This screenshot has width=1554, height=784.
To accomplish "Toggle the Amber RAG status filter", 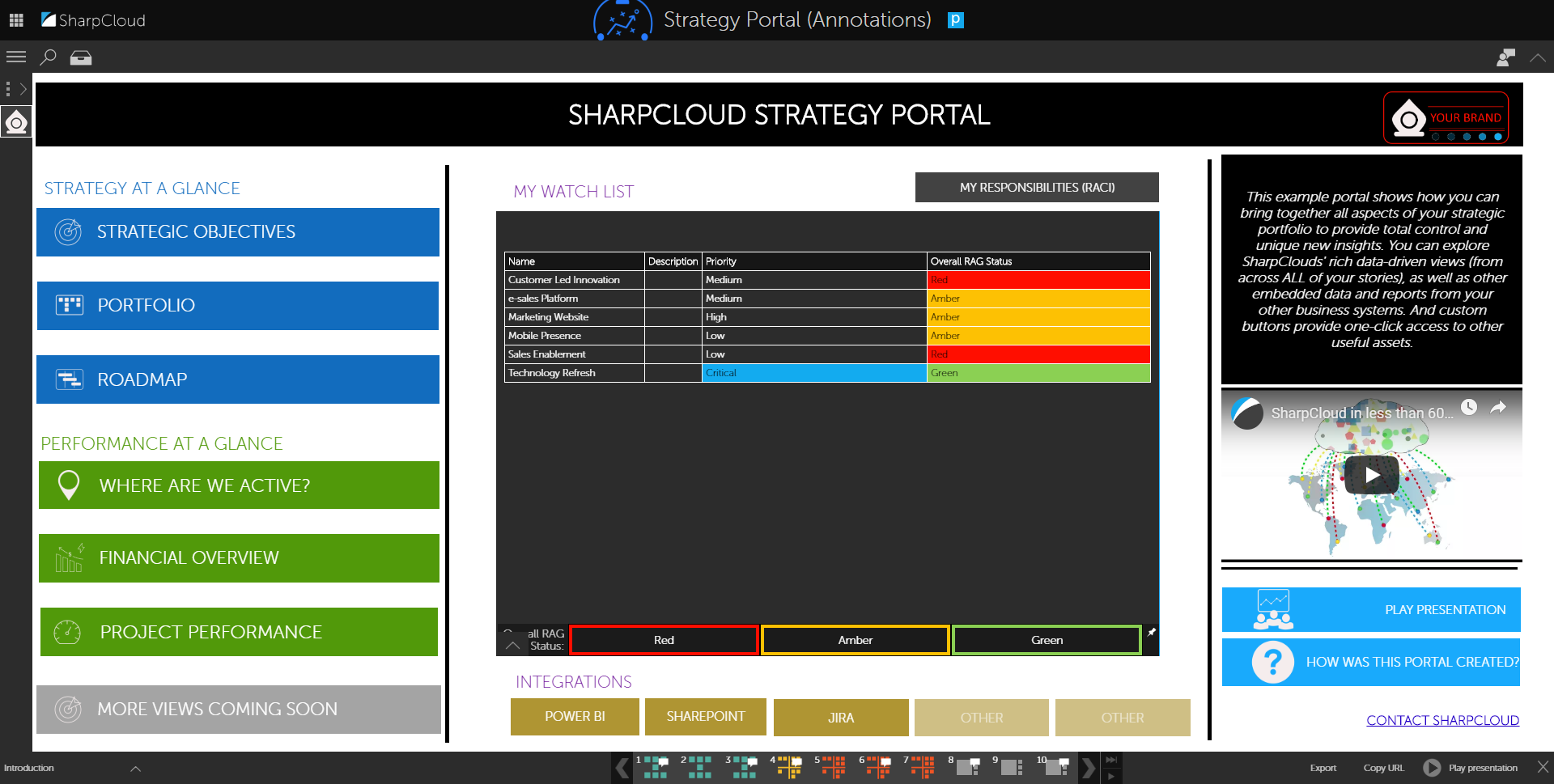I will click(x=855, y=639).
